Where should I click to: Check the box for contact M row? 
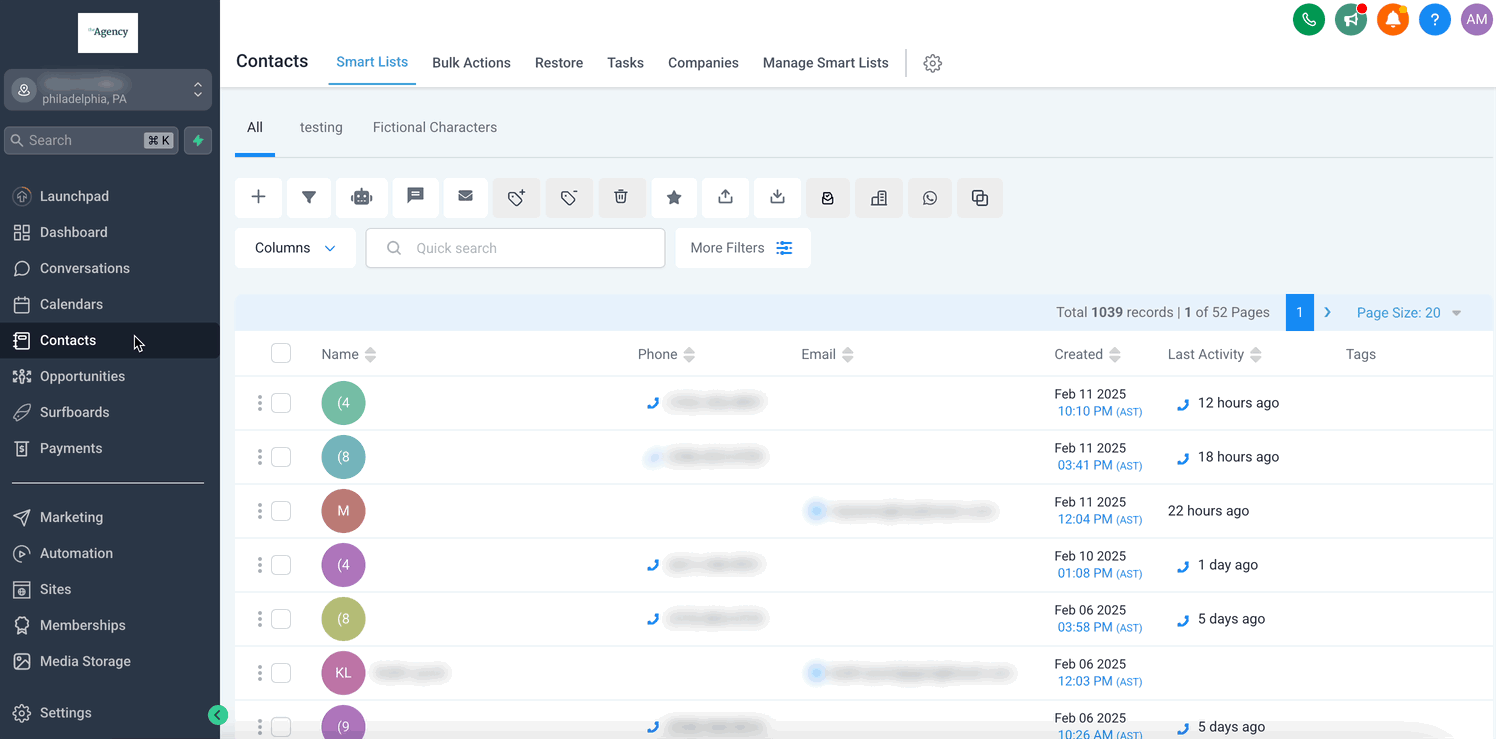click(x=281, y=511)
